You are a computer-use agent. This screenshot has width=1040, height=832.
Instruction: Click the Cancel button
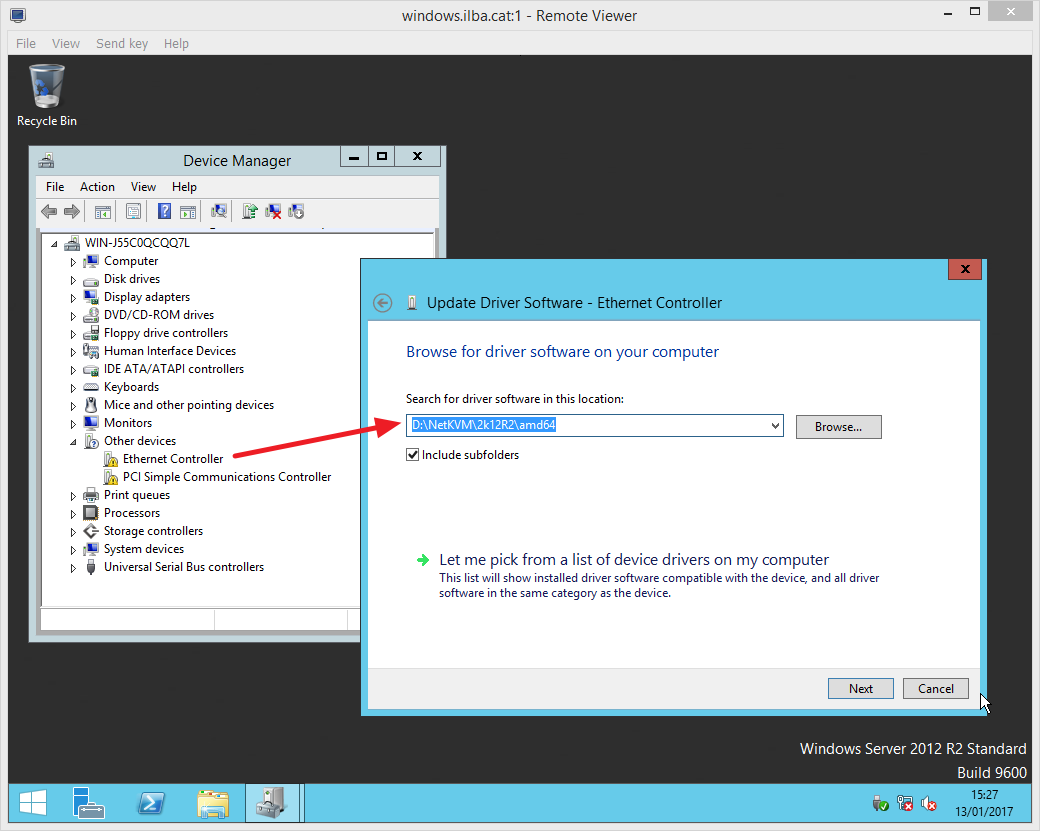click(x=935, y=689)
